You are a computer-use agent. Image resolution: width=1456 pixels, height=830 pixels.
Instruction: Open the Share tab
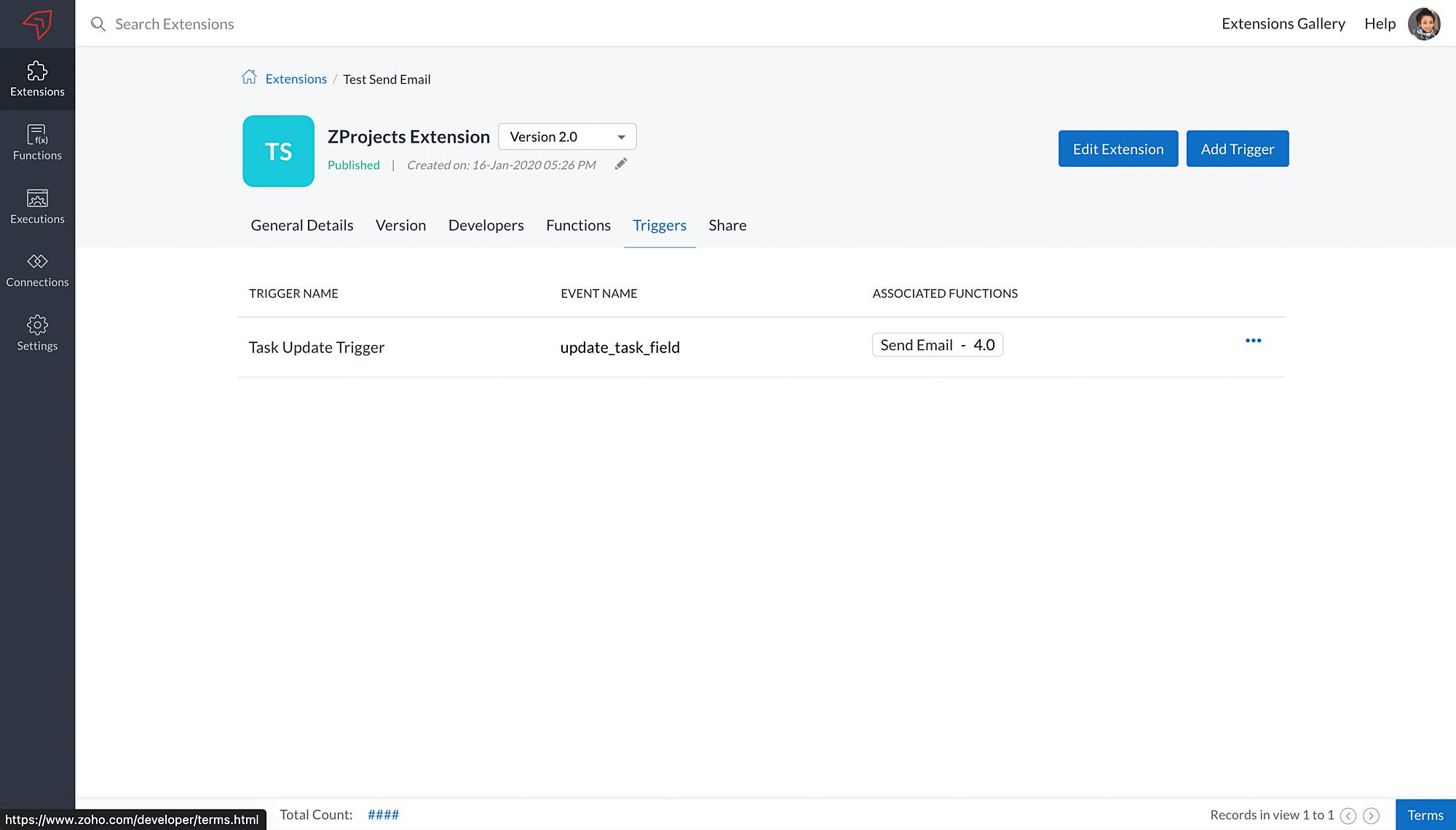[727, 226]
